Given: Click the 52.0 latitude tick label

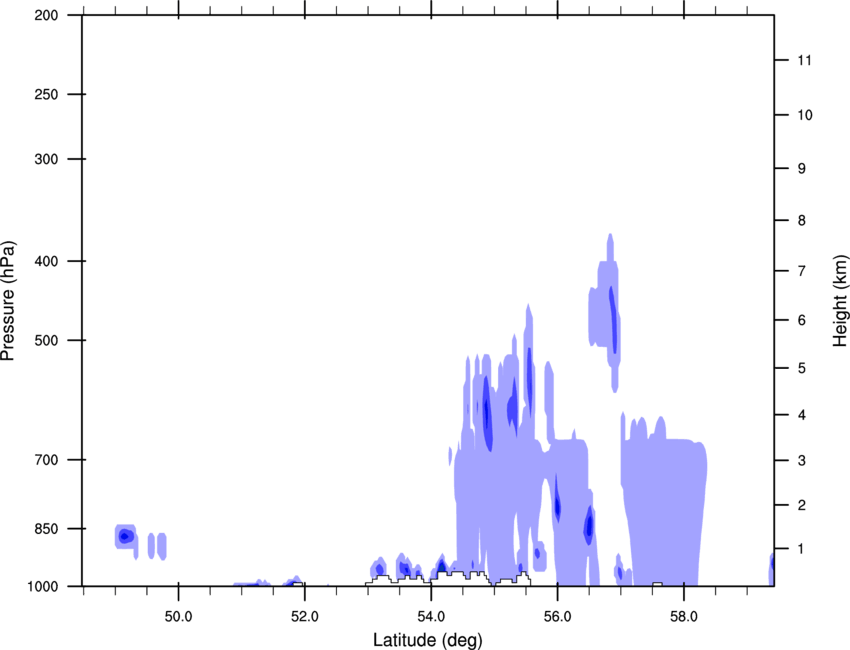Looking at the screenshot, I should click(x=305, y=617).
